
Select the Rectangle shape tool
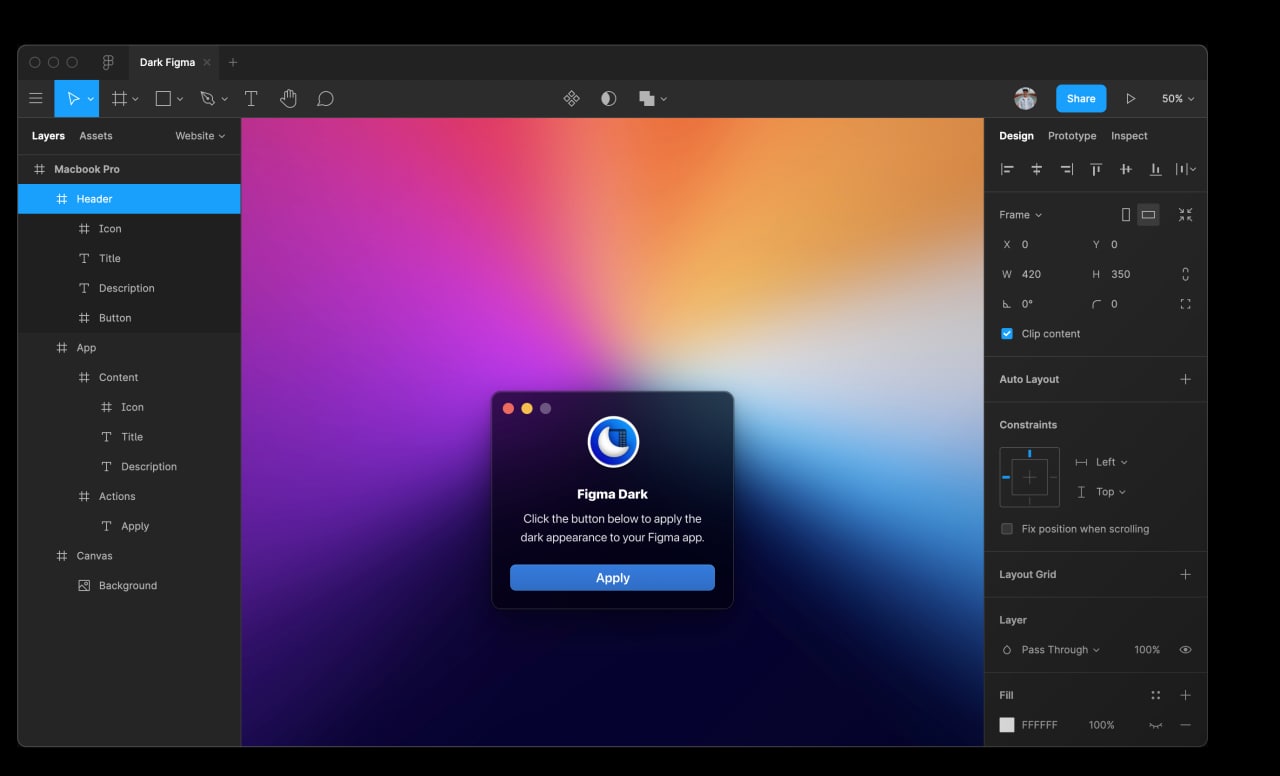[x=163, y=99]
